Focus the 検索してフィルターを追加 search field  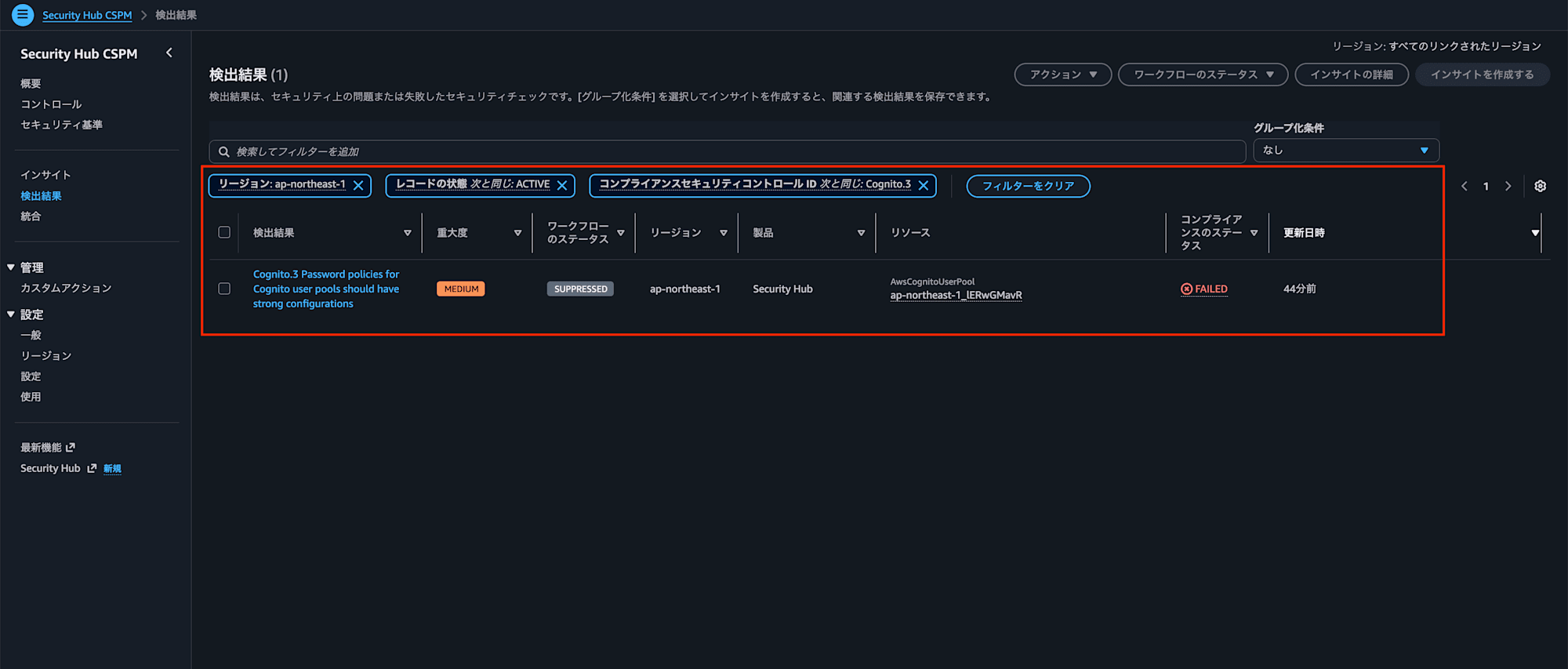[728, 151]
